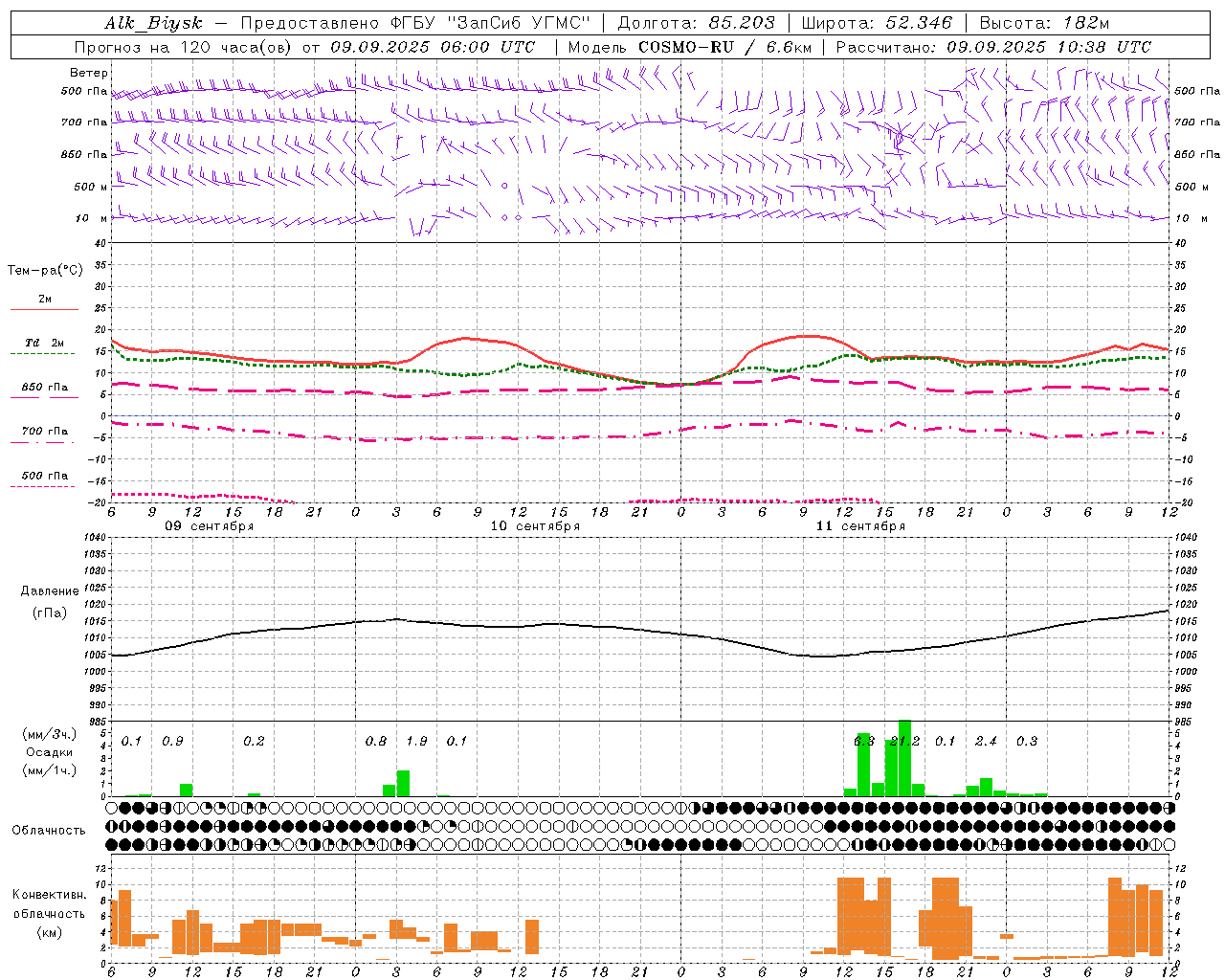Screen dimensions: 1225x980
Task: Click the '700 гПа' temperature legend entry
Action: (45, 432)
